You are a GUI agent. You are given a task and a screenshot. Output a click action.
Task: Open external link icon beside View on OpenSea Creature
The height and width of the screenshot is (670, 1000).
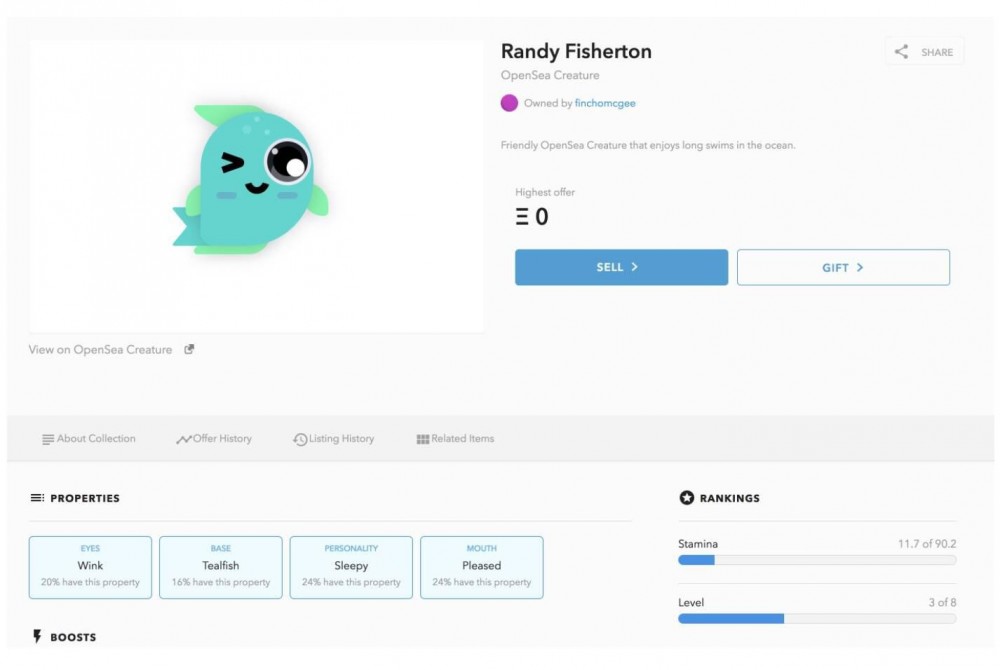(189, 350)
